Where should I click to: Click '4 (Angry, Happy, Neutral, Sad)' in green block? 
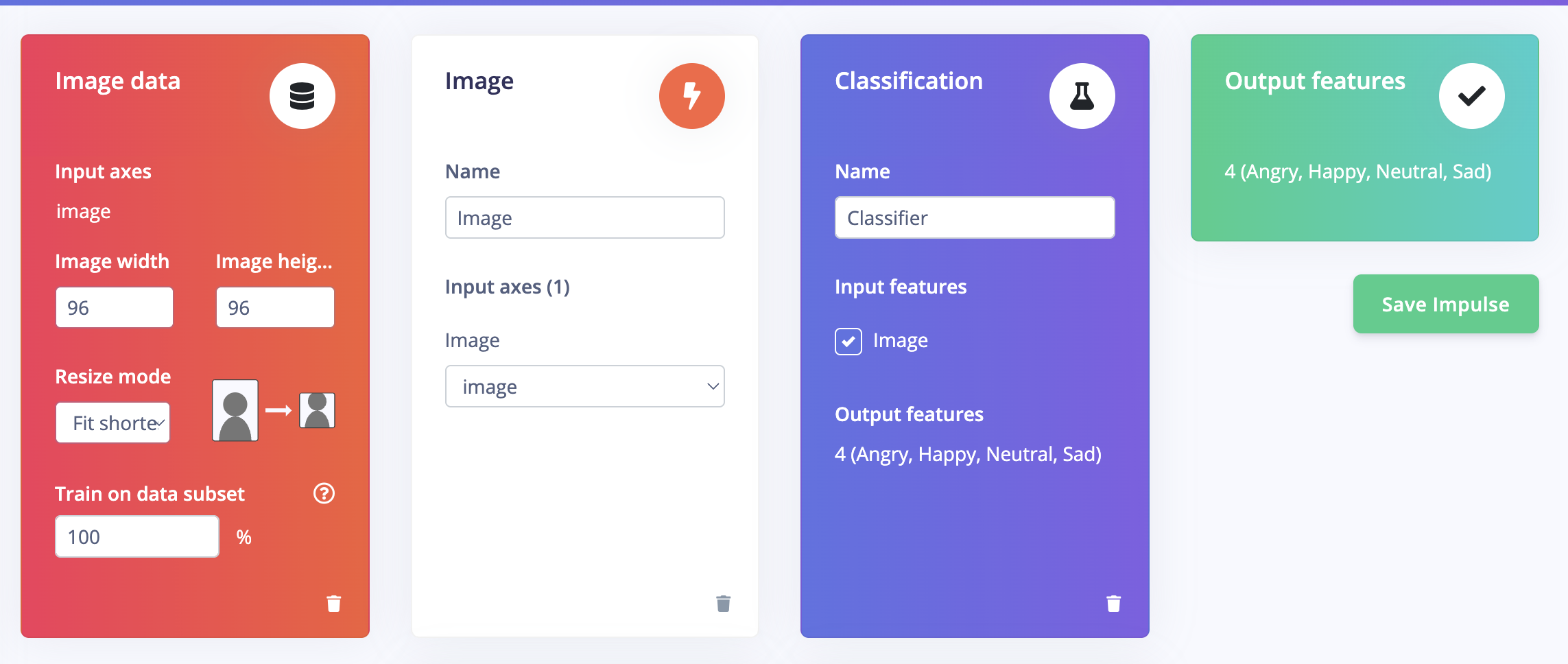pyautogui.click(x=1358, y=171)
